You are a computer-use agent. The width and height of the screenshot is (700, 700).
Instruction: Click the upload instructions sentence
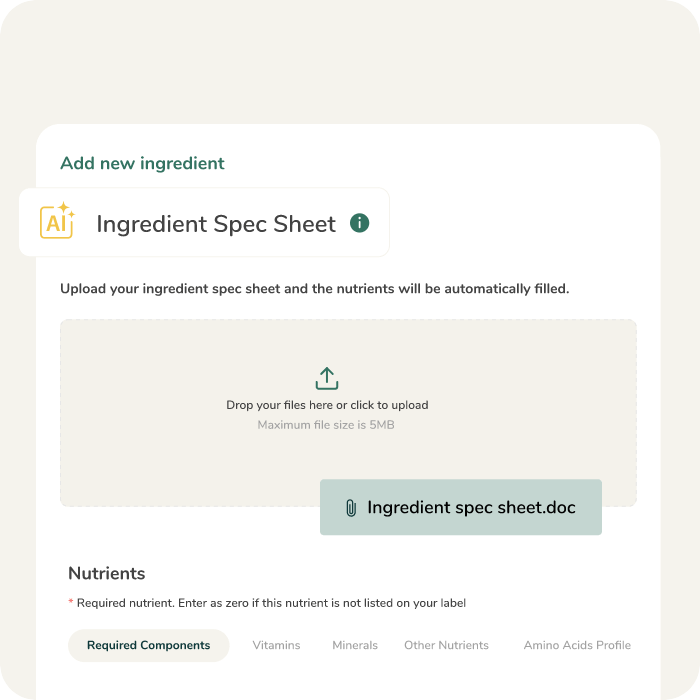pyautogui.click(x=314, y=289)
